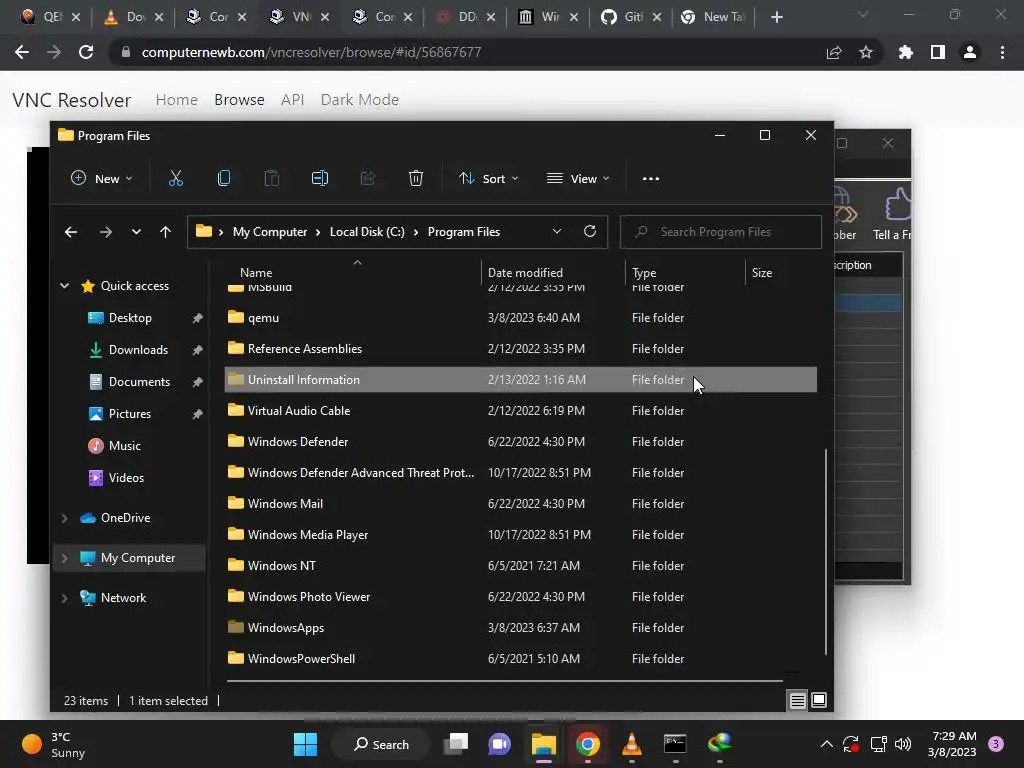Image resolution: width=1024 pixels, height=768 pixels.
Task: Click the VNC Resolver site title
Action: pyautogui.click(x=72, y=100)
